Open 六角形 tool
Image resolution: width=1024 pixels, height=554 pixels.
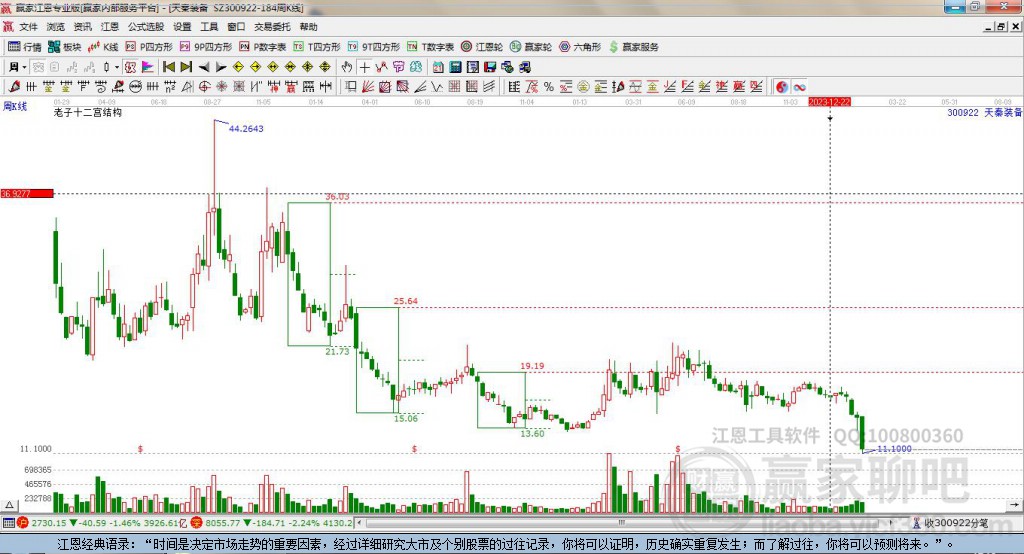(x=580, y=47)
